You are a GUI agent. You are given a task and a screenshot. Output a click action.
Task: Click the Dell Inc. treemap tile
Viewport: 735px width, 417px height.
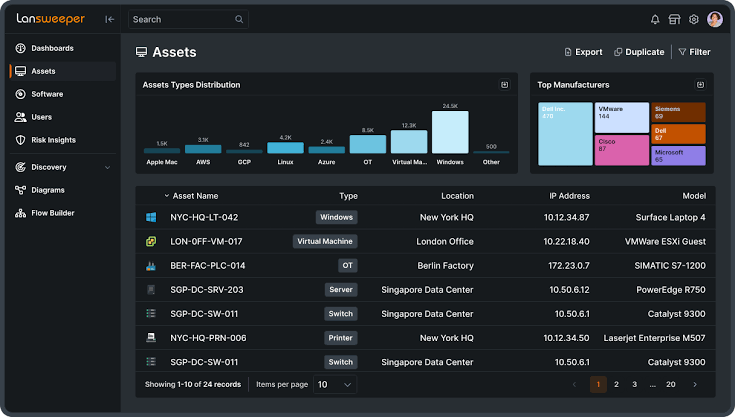pos(565,134)
